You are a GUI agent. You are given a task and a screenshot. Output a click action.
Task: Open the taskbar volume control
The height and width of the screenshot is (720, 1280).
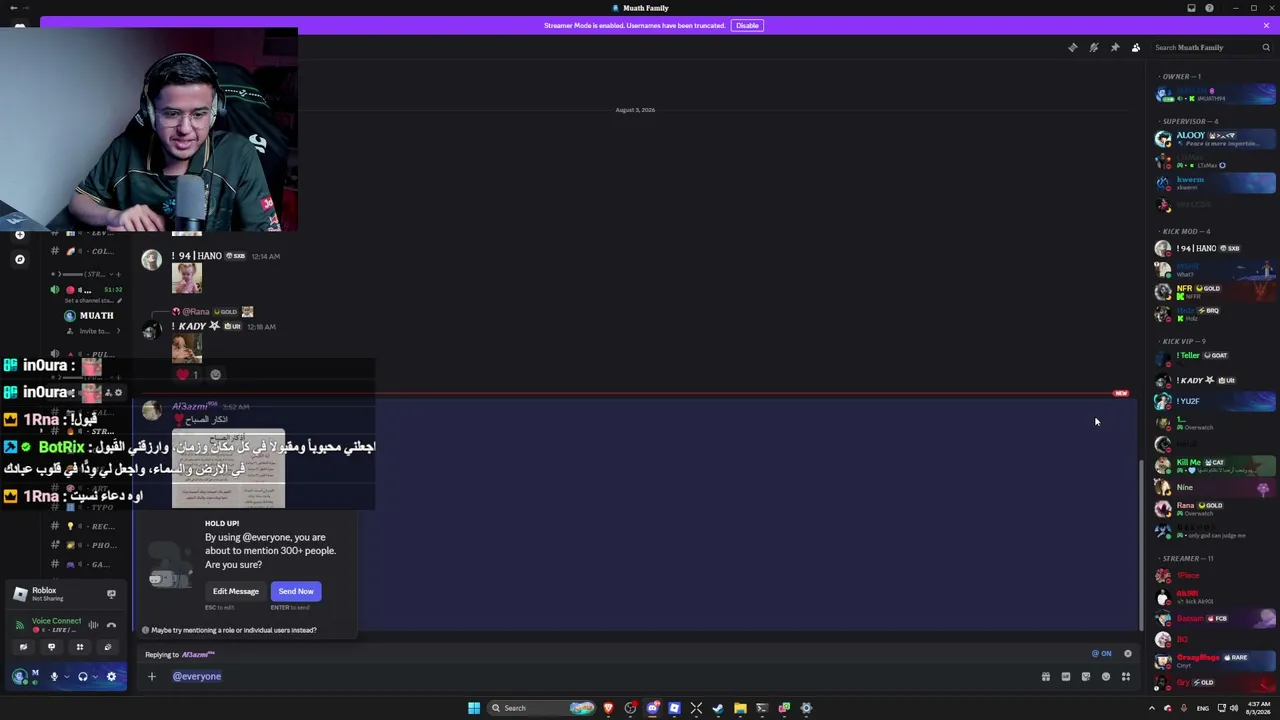tap(1235, 708)
